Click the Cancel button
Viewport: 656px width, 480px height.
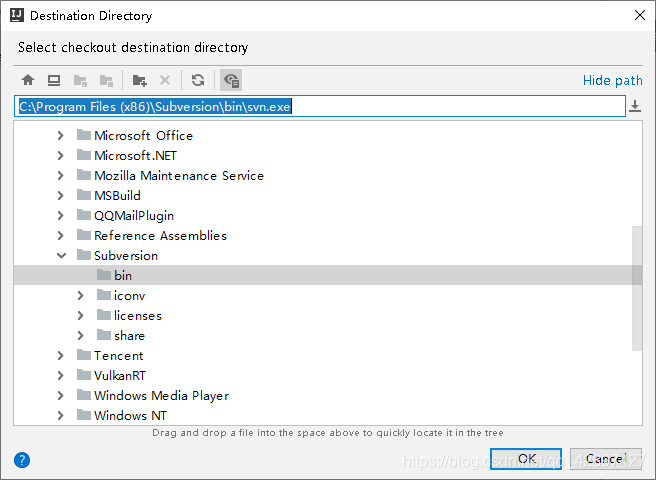click(606, 459)
